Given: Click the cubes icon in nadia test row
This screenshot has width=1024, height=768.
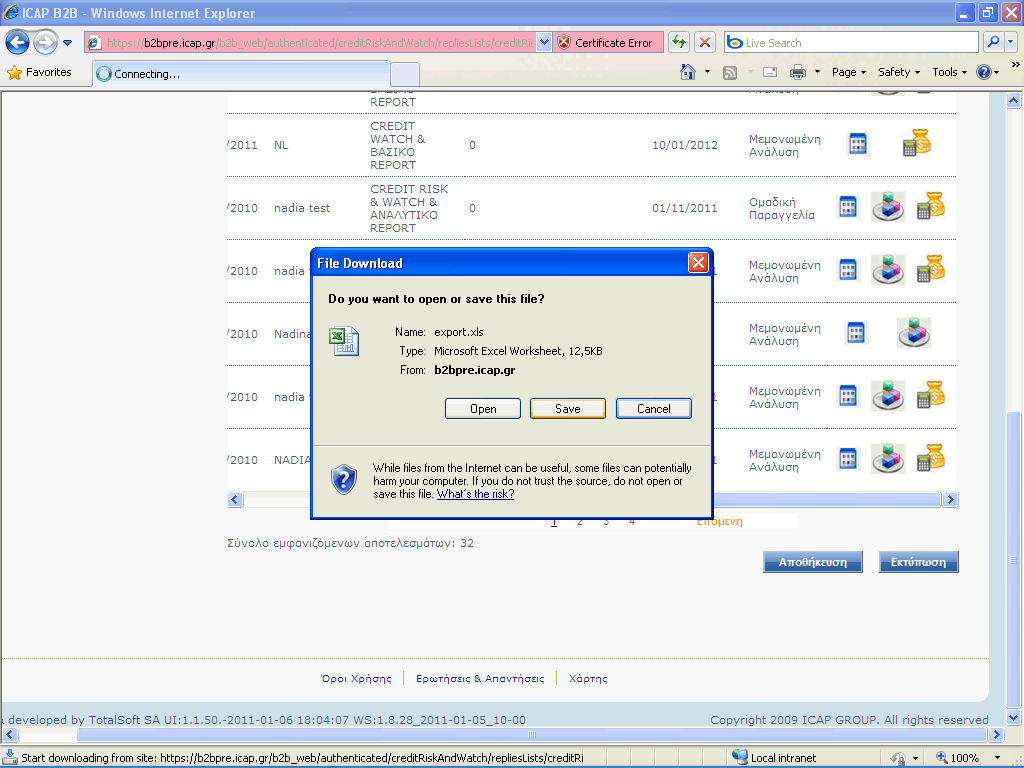Looking at the screenshot, I should point(888,206).
